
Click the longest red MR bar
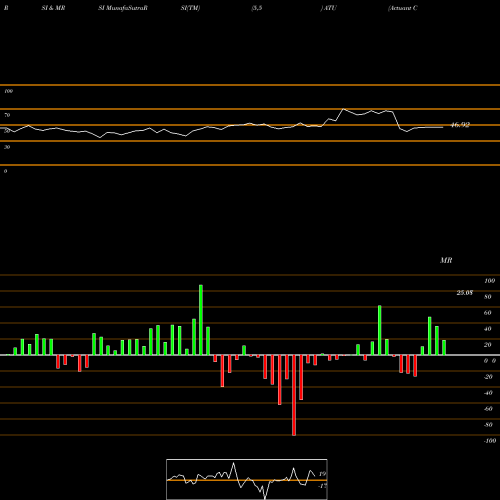(294, 395)
